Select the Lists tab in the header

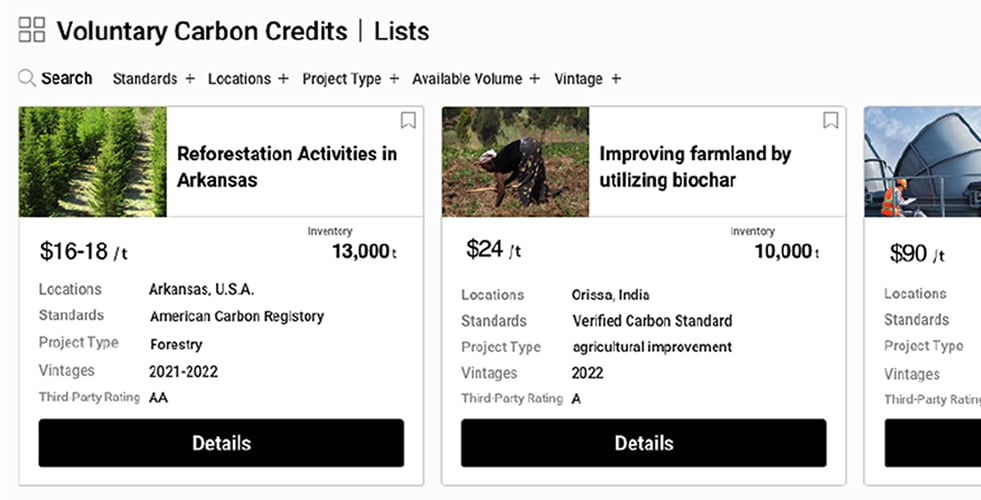(402, 31)
